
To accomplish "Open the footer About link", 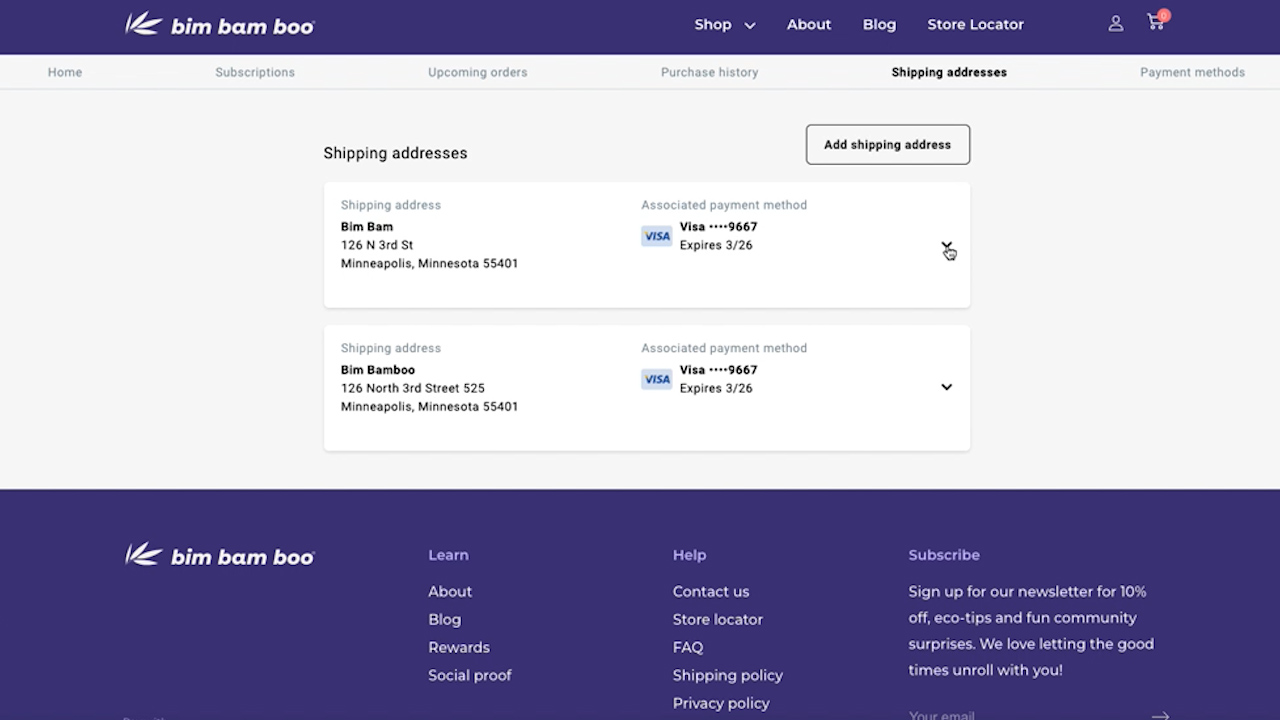I will (450, 591).
